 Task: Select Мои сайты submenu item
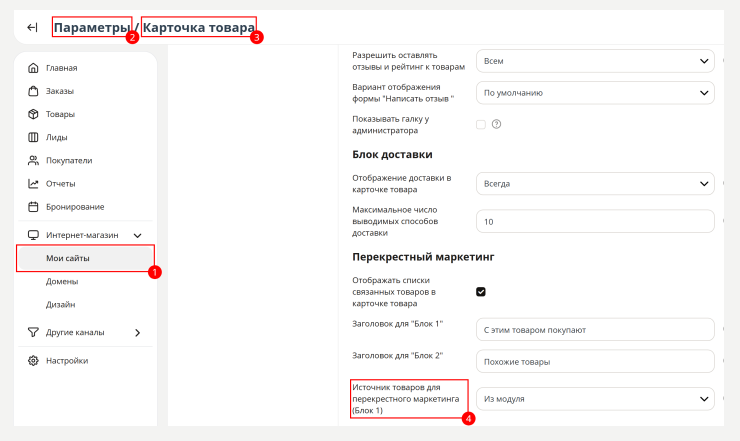point(85,258)
